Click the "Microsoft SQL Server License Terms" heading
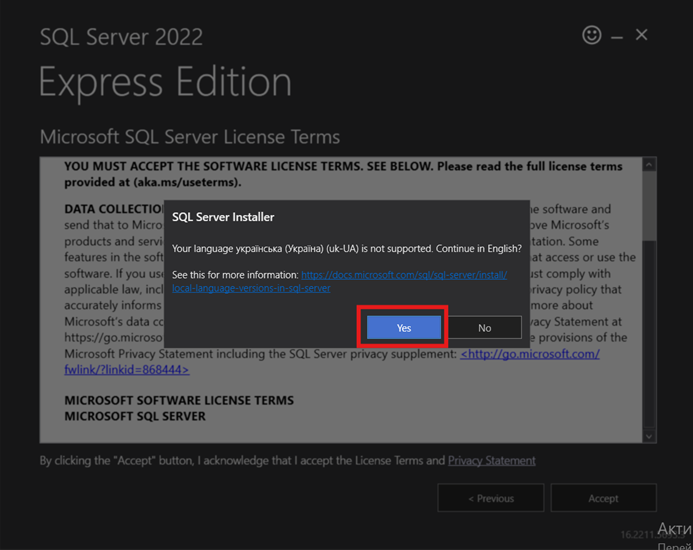This screenshot has height=550, width=693. [x=190, y=137]
